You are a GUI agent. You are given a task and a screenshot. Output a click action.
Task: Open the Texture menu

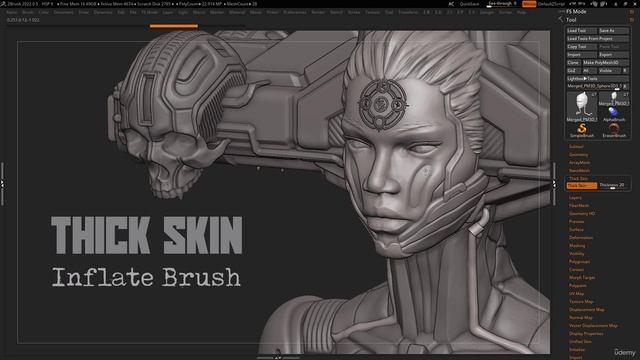click(x=372, y=12)
